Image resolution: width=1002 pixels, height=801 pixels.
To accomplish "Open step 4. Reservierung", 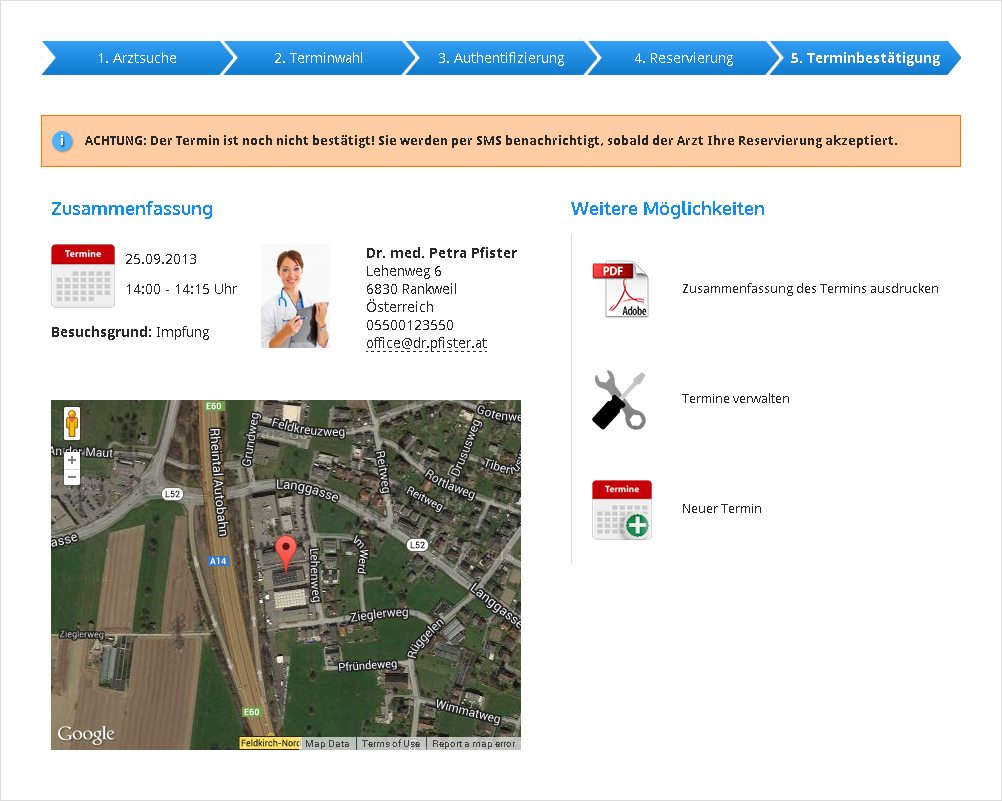I will click(x=683, y=58).
